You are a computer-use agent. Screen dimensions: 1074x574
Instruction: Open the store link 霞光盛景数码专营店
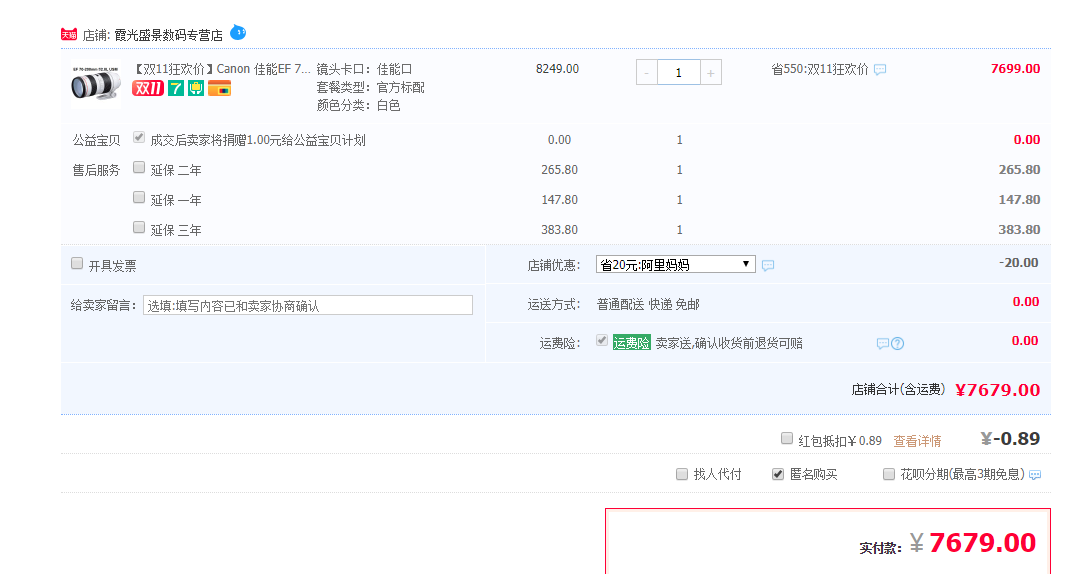point(168,35)
